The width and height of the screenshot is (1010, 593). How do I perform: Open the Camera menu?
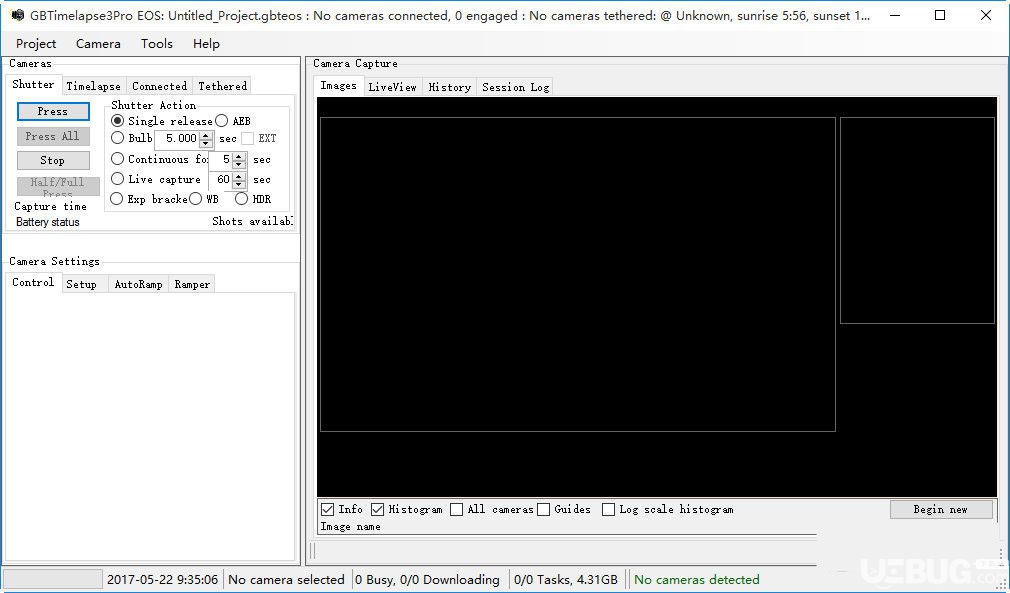(x=98, y=44)
